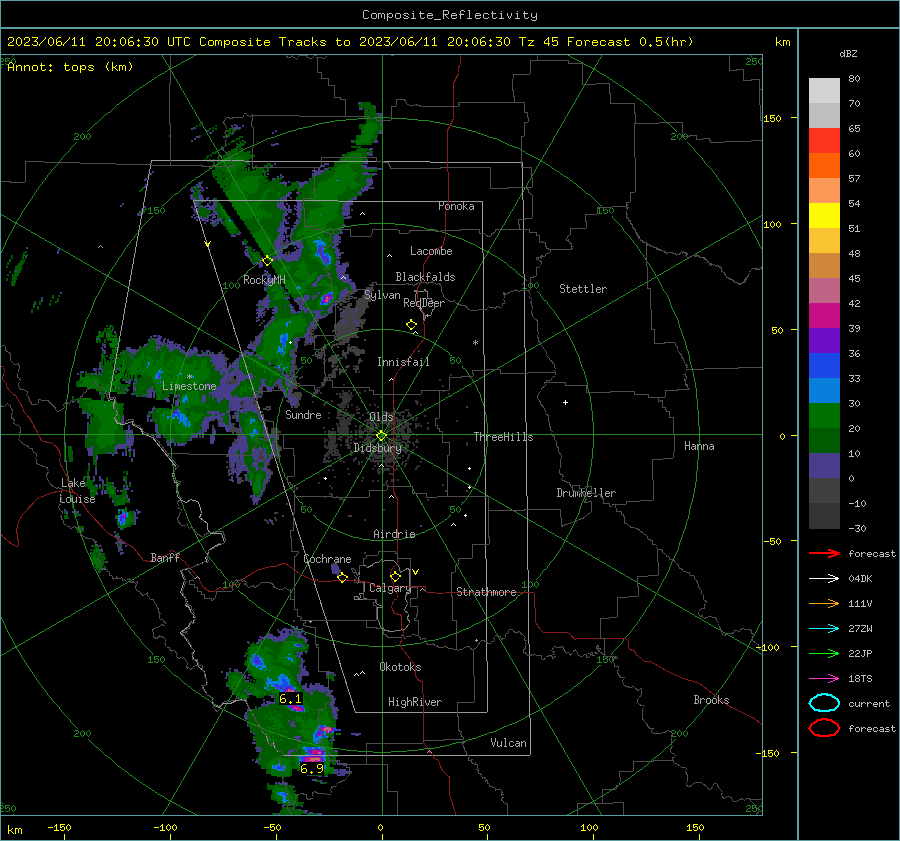Click the yellow diamond marker under Cochrane
900x841 pixels.
pyautogui.click(x=343, y=577)
